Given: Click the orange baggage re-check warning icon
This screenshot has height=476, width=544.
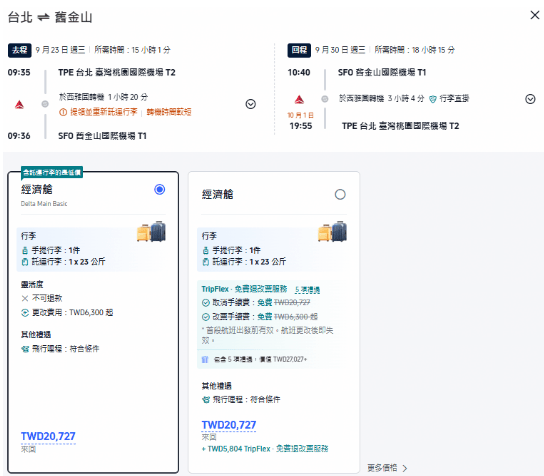Looking at the screenshot, I should (63, 112).
